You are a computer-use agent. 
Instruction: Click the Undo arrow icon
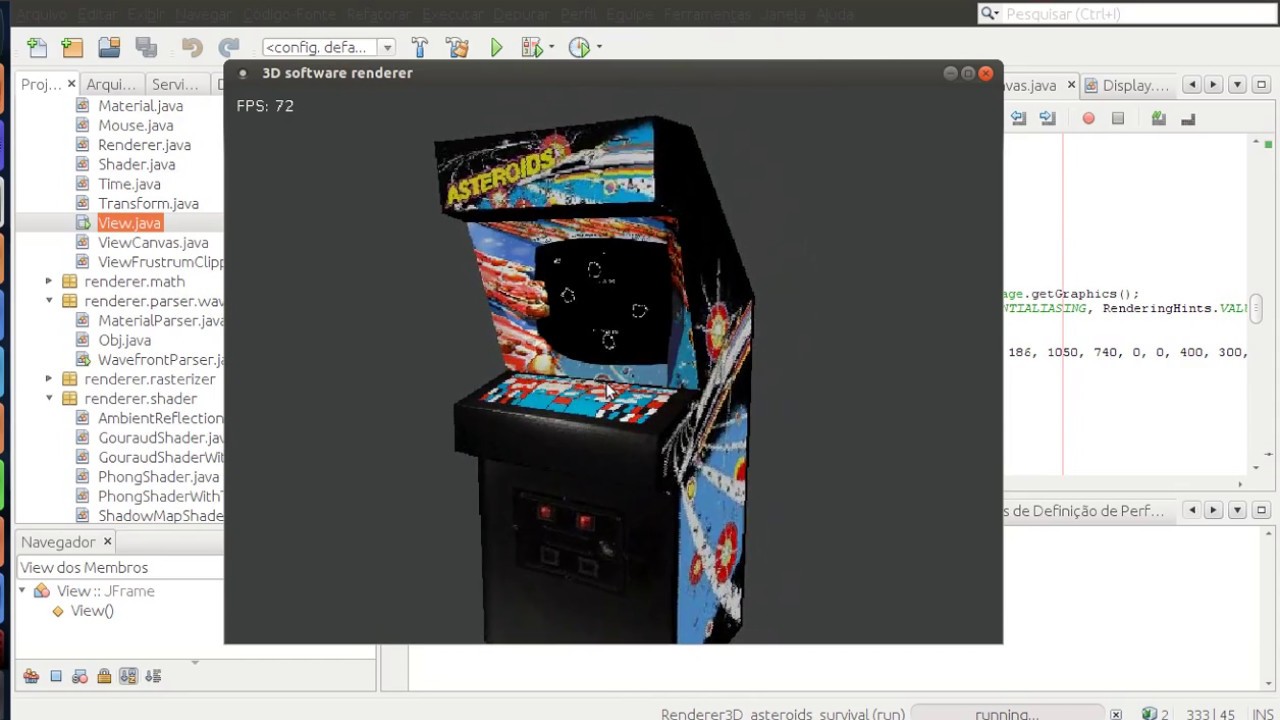(192, 47)
